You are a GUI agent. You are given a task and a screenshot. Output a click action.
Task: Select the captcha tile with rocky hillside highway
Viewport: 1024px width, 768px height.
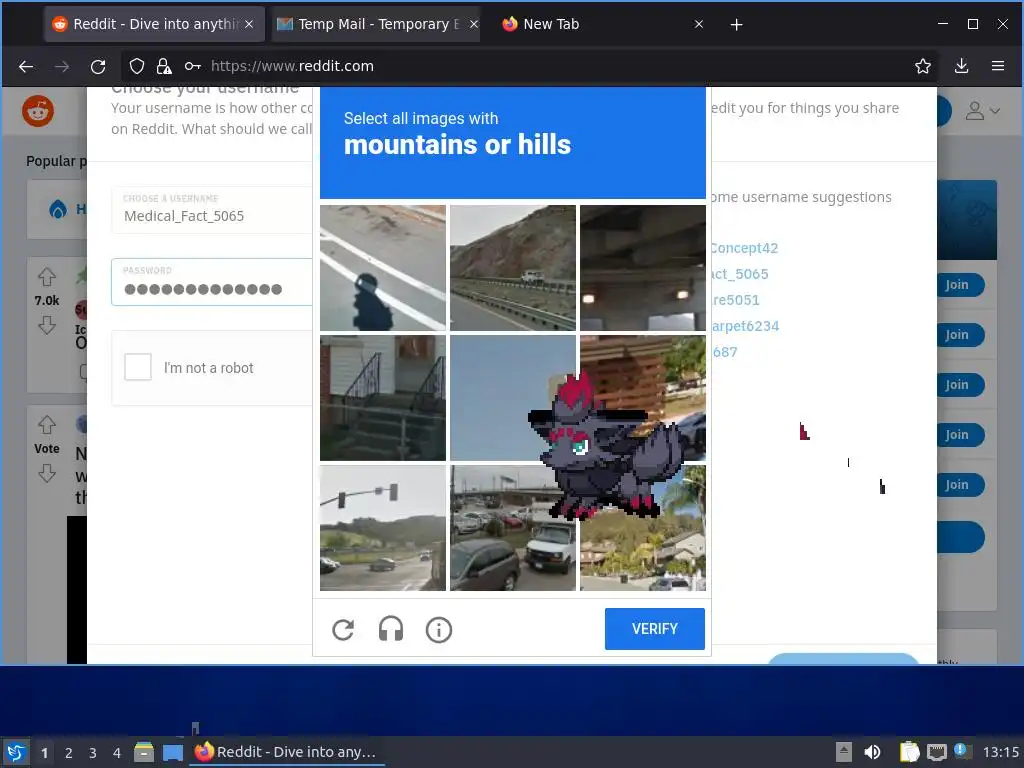(513, 268)
